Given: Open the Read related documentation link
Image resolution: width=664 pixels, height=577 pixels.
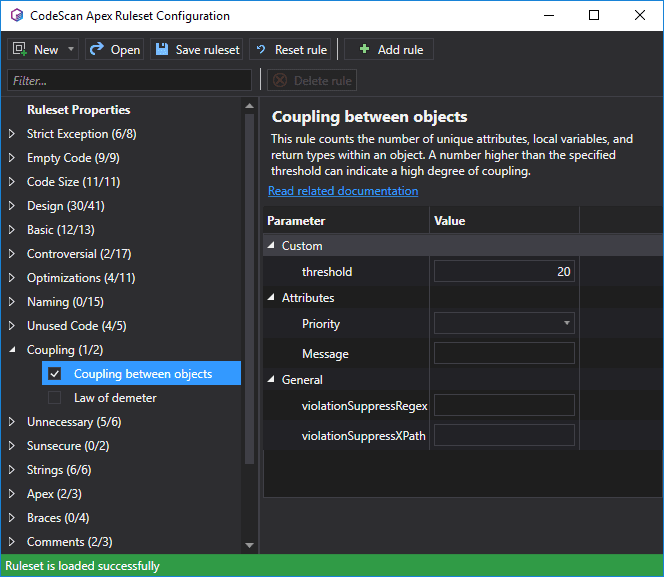Looking at the screenshot, I should (x=343, y=191).
